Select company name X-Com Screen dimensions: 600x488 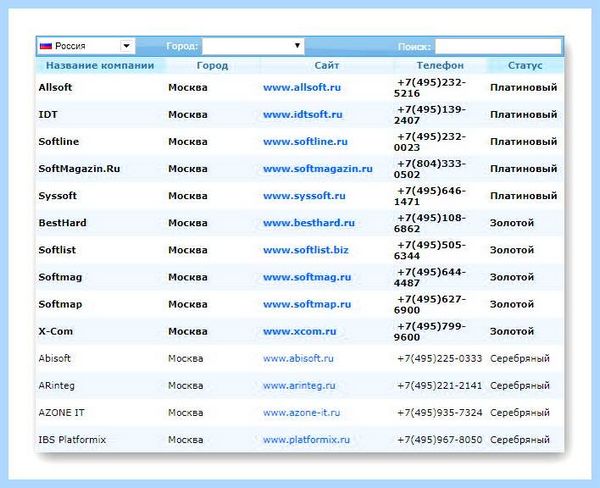pyautogui.click(x=55, y=331)
